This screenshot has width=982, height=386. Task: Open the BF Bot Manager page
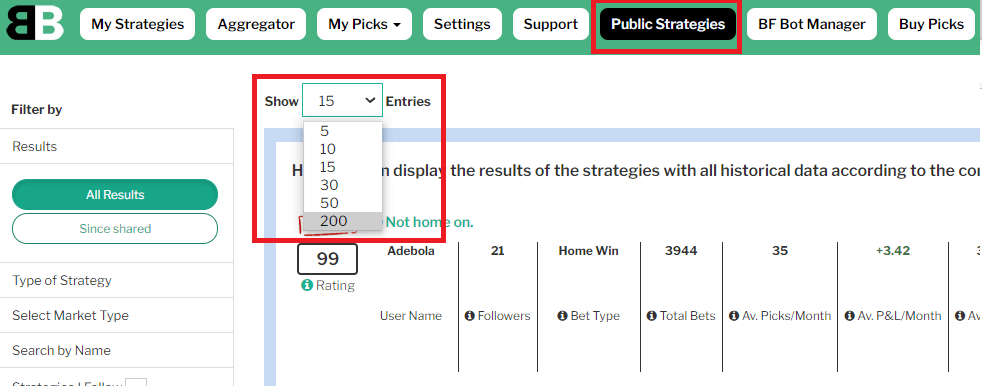click(x=812, y=24)
